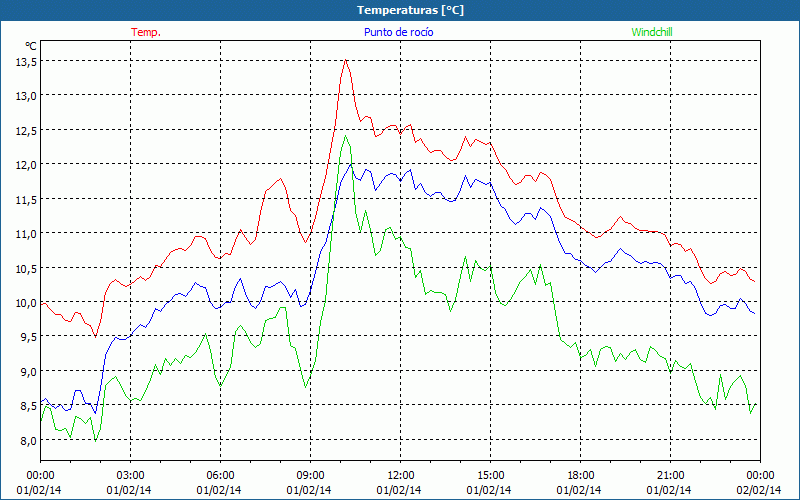Select the blue Punto de rocío legend label

pos(398,32)
